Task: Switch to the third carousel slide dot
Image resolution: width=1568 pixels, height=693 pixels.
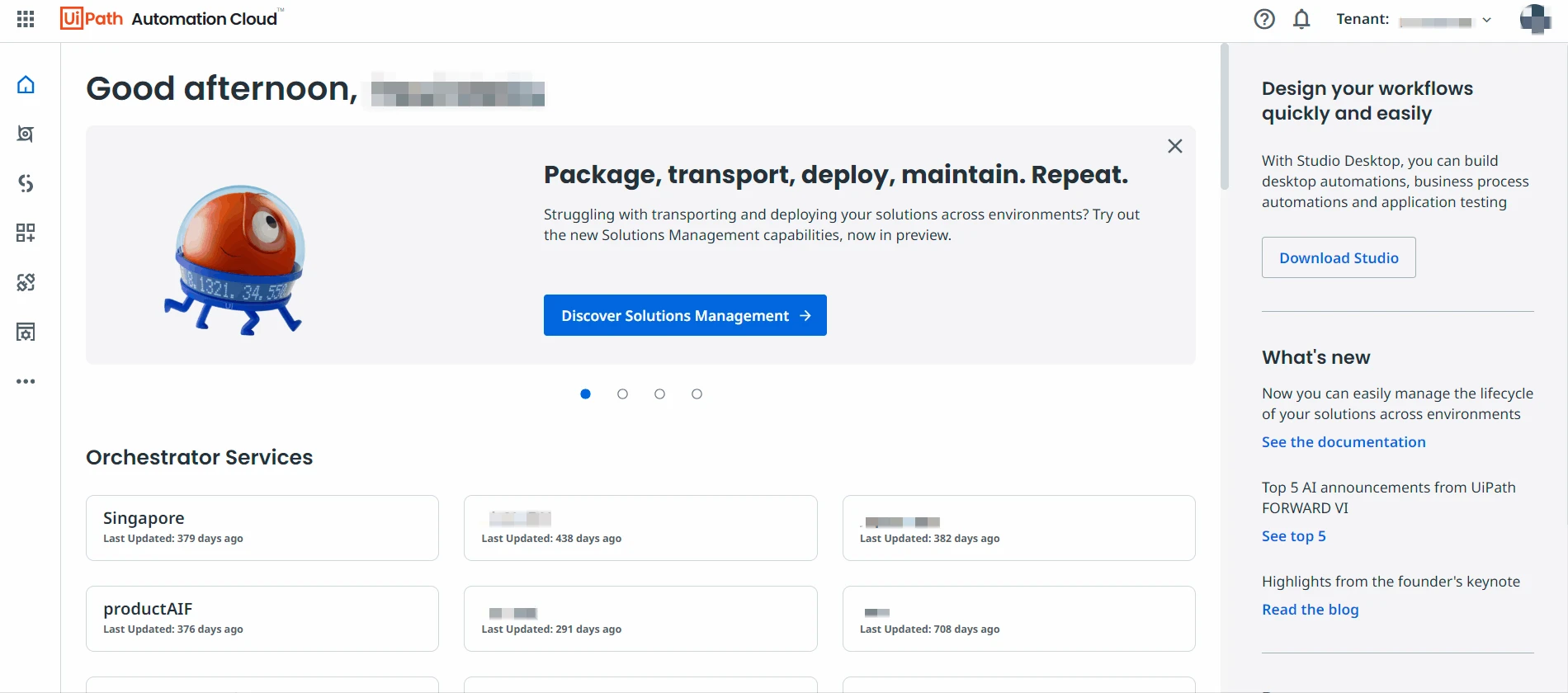Action: (659, 394)
